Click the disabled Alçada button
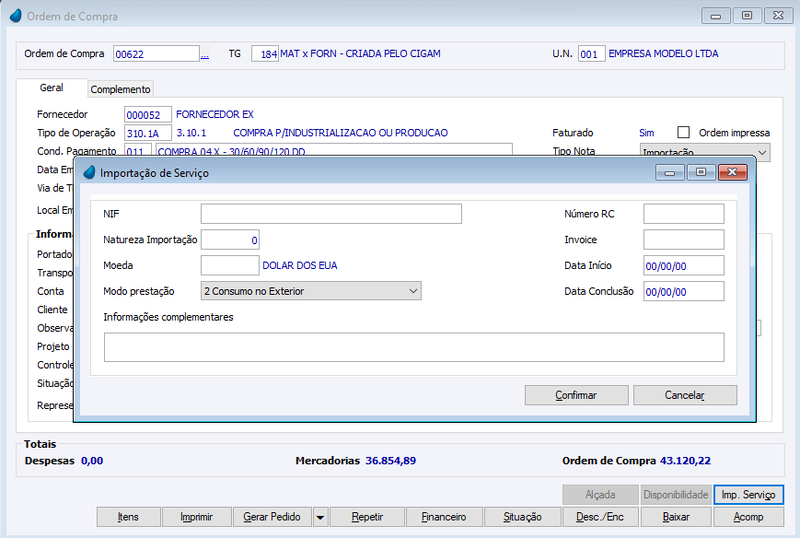 601,495
